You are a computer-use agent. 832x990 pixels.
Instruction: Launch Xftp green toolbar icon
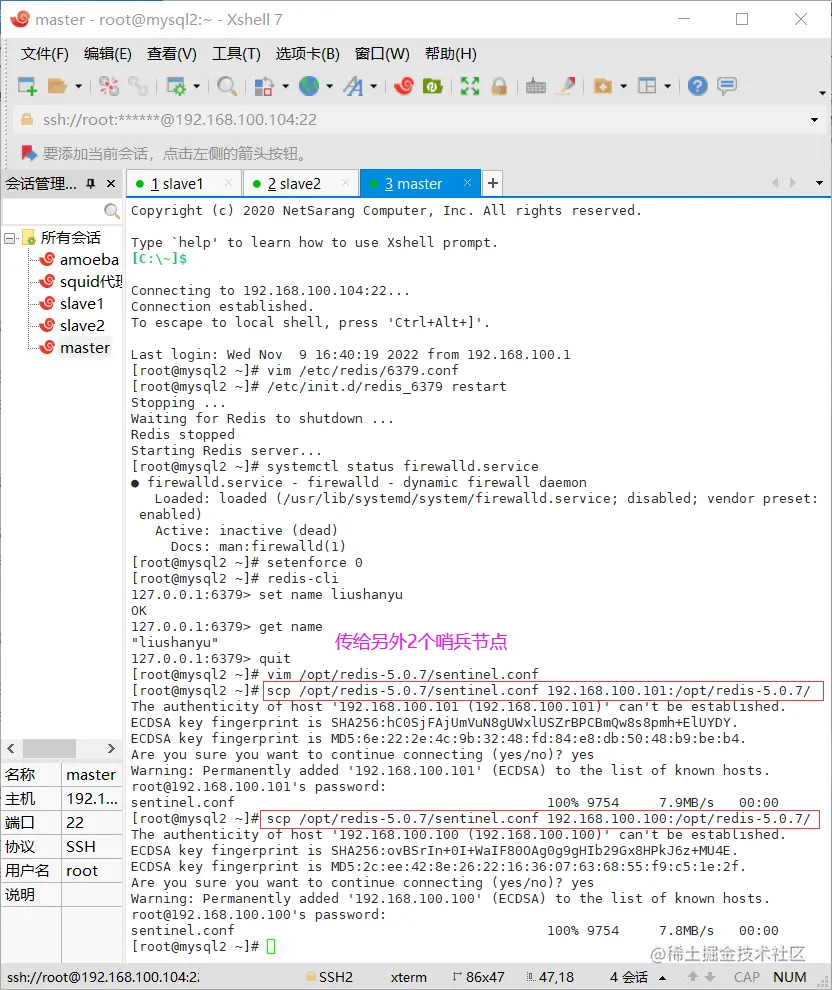pos(433,86)
